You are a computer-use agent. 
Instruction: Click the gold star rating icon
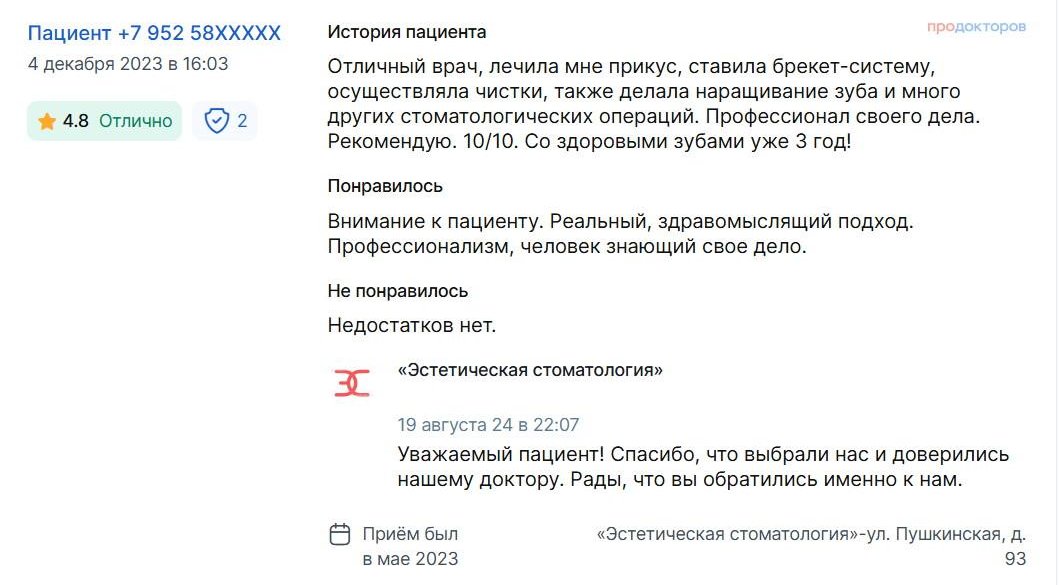[47, 122]
